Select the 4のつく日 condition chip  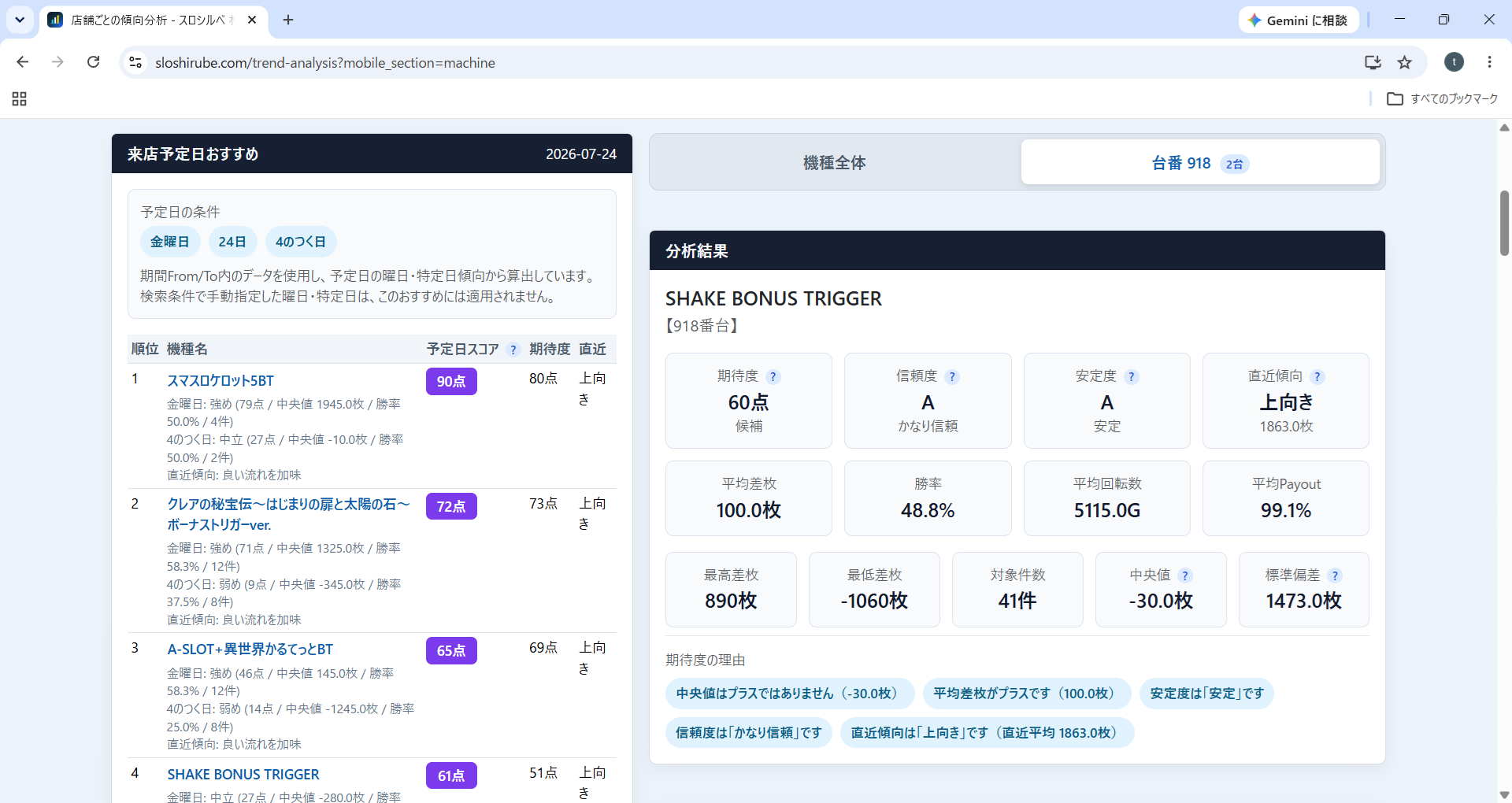(x=301, y=242)
